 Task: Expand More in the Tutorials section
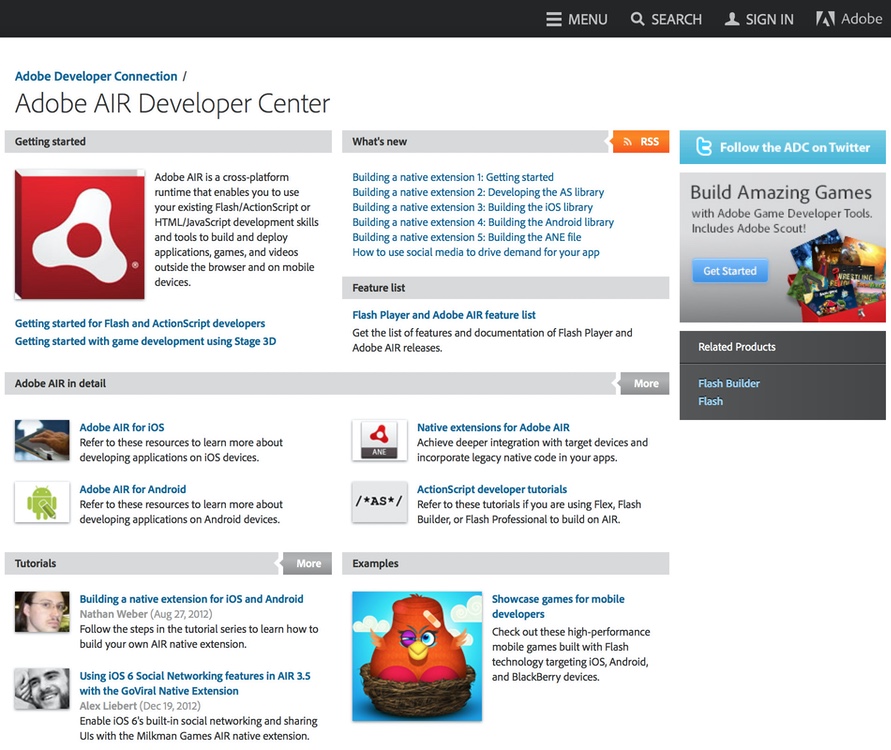307,563
